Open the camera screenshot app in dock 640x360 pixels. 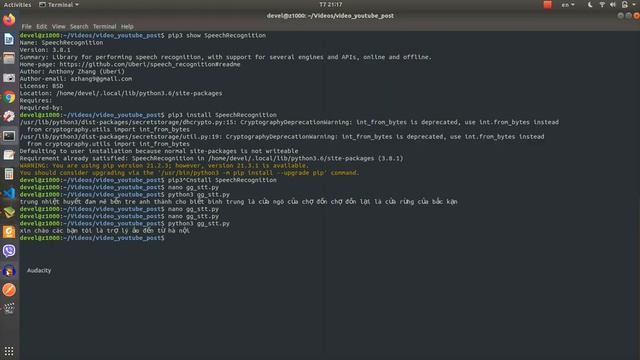click(x=9, y=78)
